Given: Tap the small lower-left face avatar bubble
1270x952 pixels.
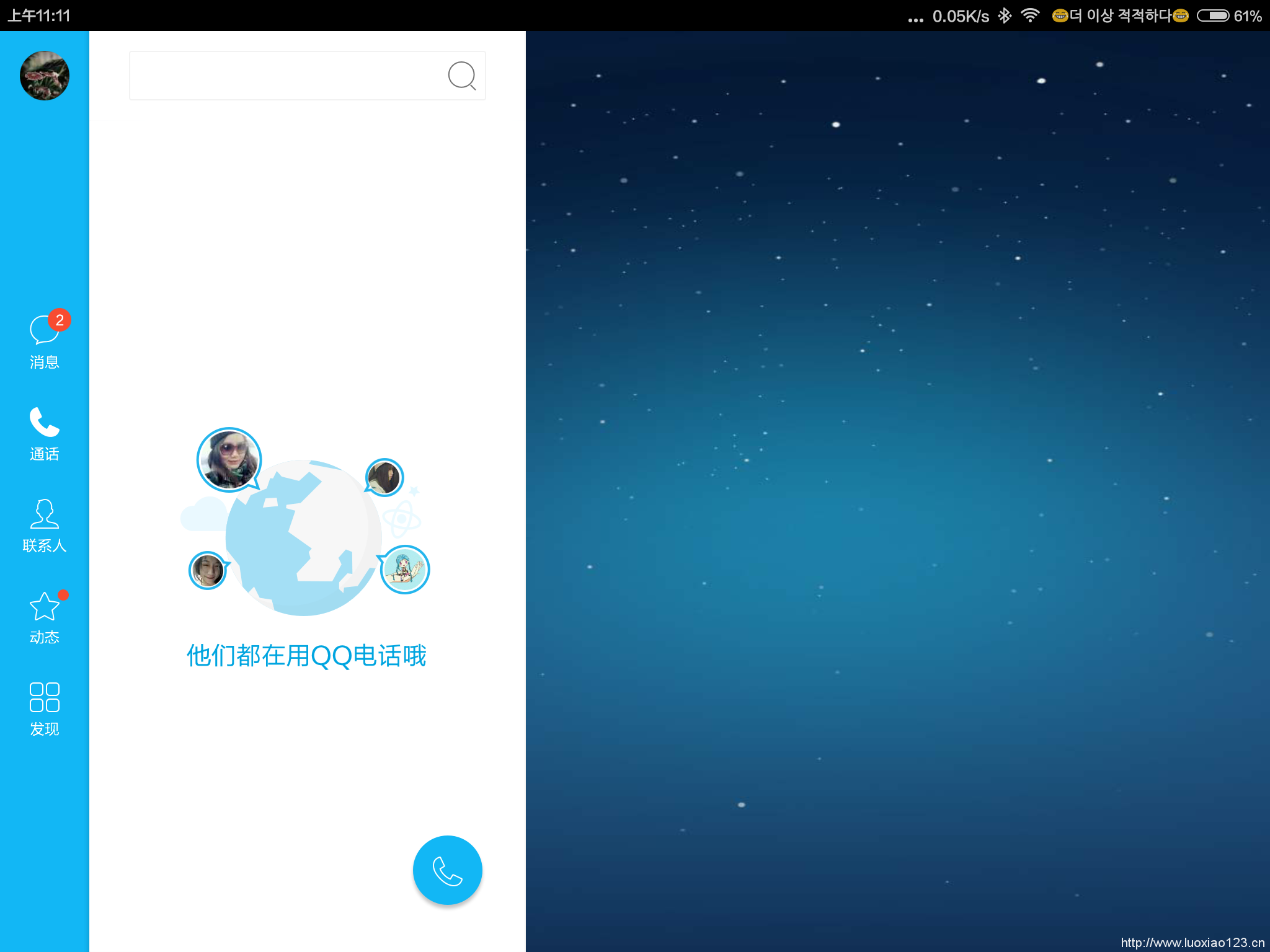Looking at the screenshot, I should click(x=207, y=570).
